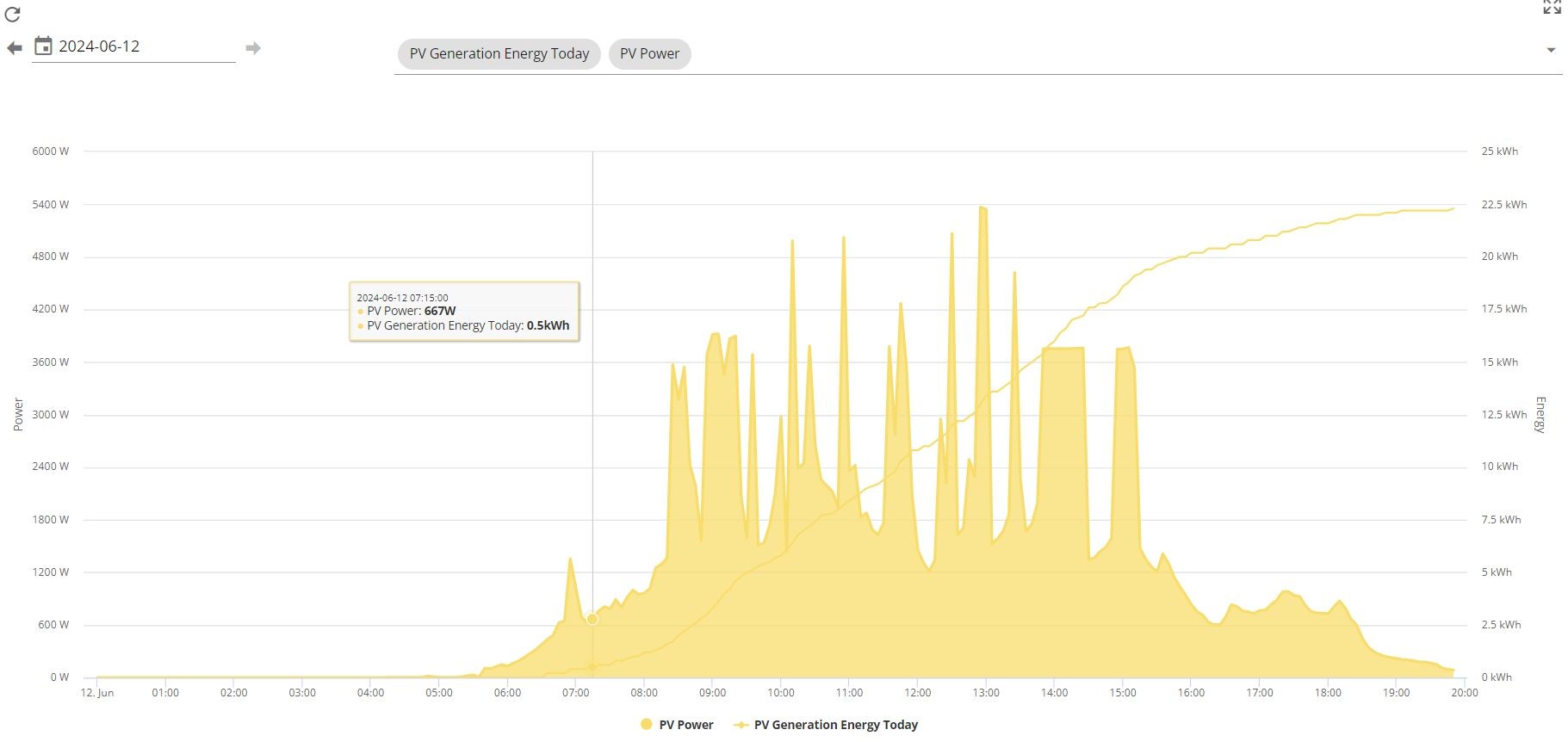This screenshot has height=742, width=1568.
Task: Click the 19:00 time axis label
Action: [1397, 693]
